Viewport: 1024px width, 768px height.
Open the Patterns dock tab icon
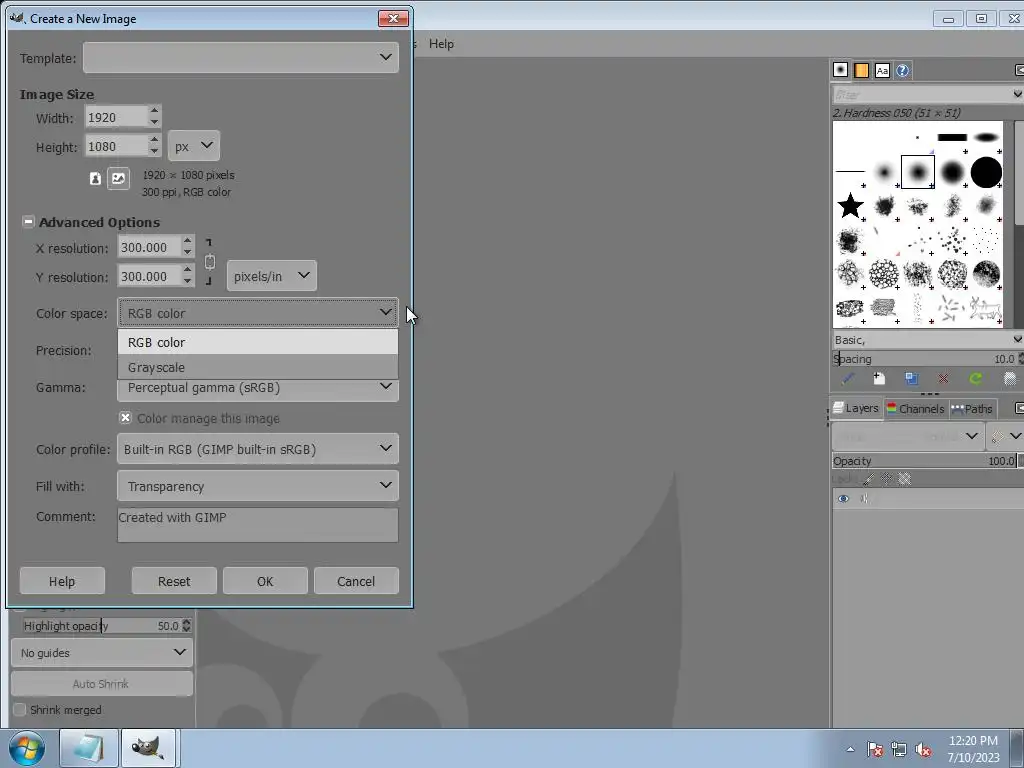(861, 70)
